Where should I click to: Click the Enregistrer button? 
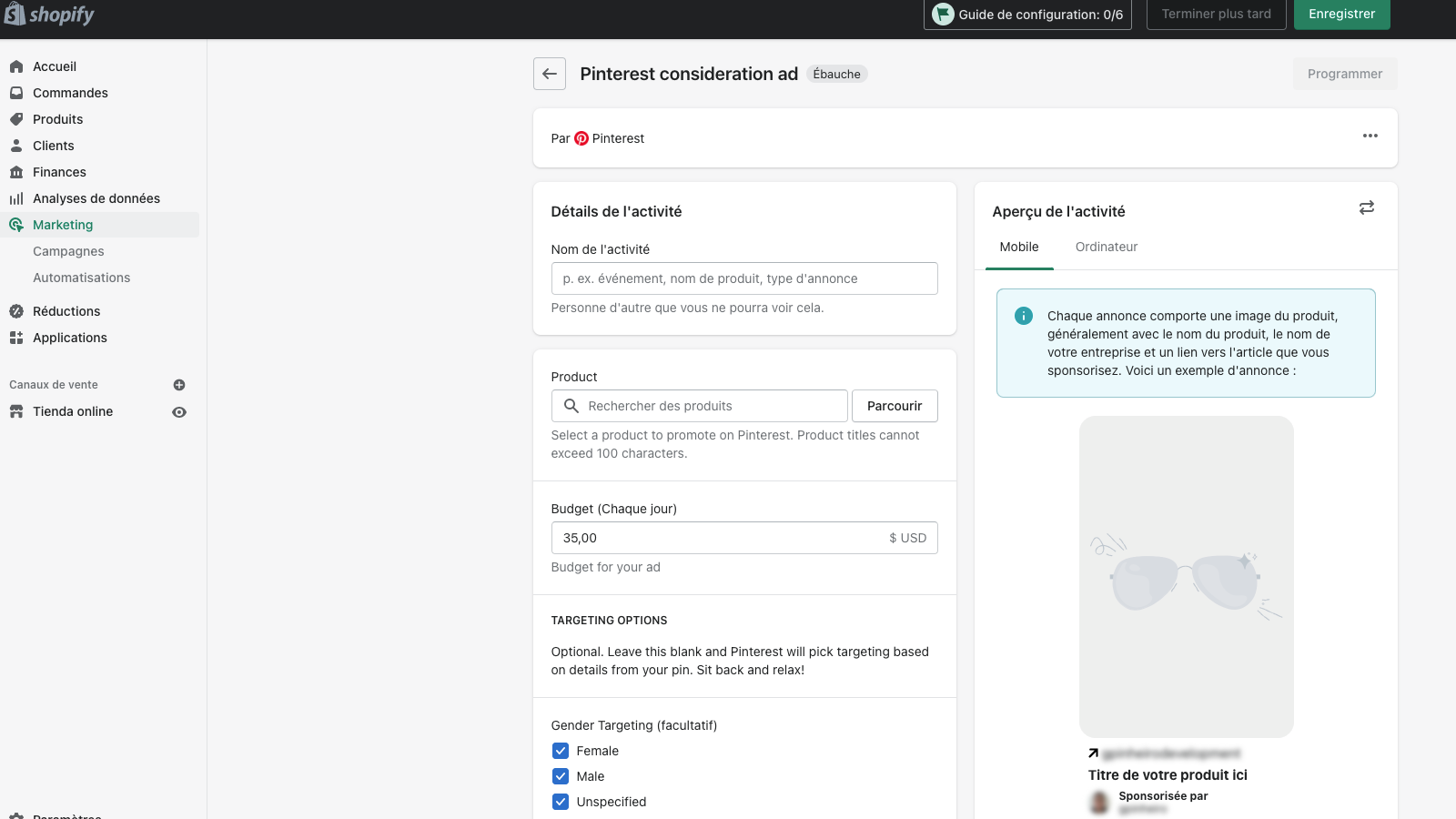pos(1342,14)
